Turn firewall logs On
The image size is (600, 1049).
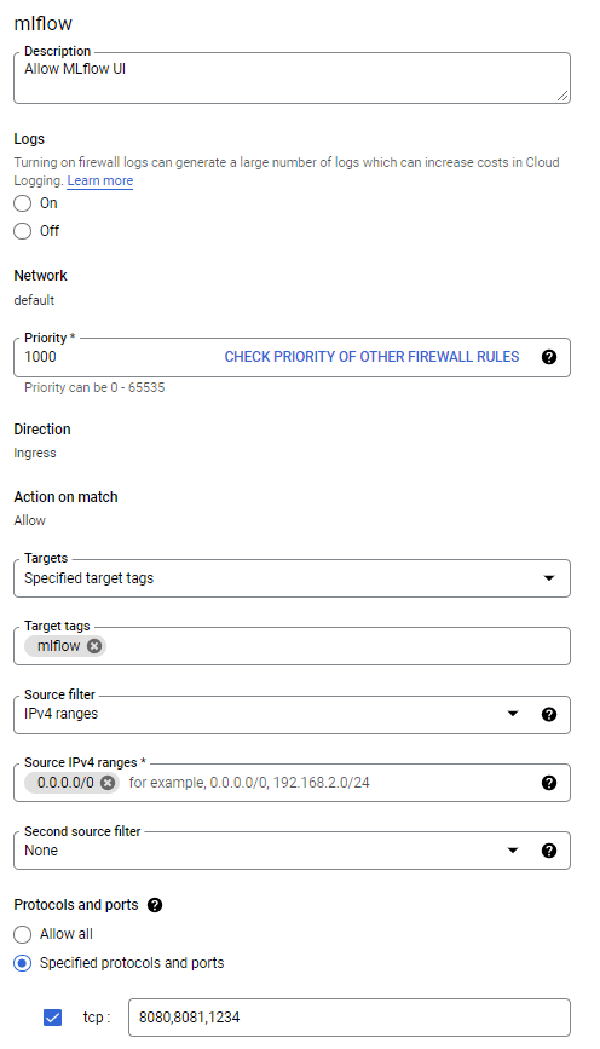tap(21, 202)
